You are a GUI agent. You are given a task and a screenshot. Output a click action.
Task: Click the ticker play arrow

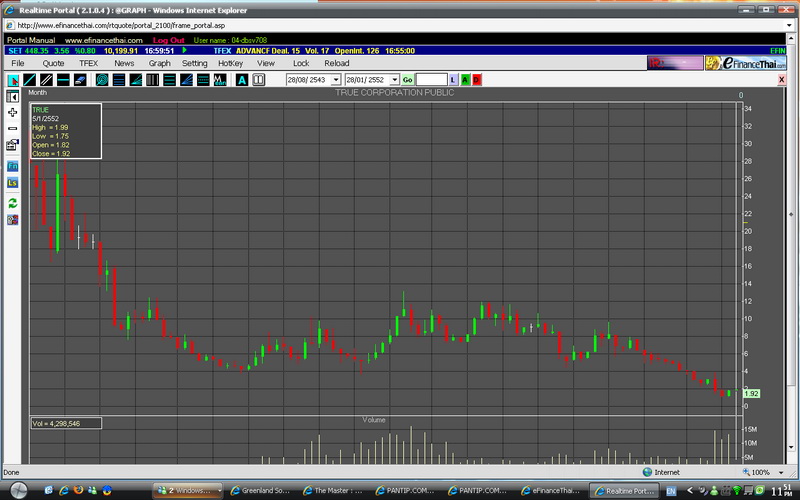[x=184, y=51]
